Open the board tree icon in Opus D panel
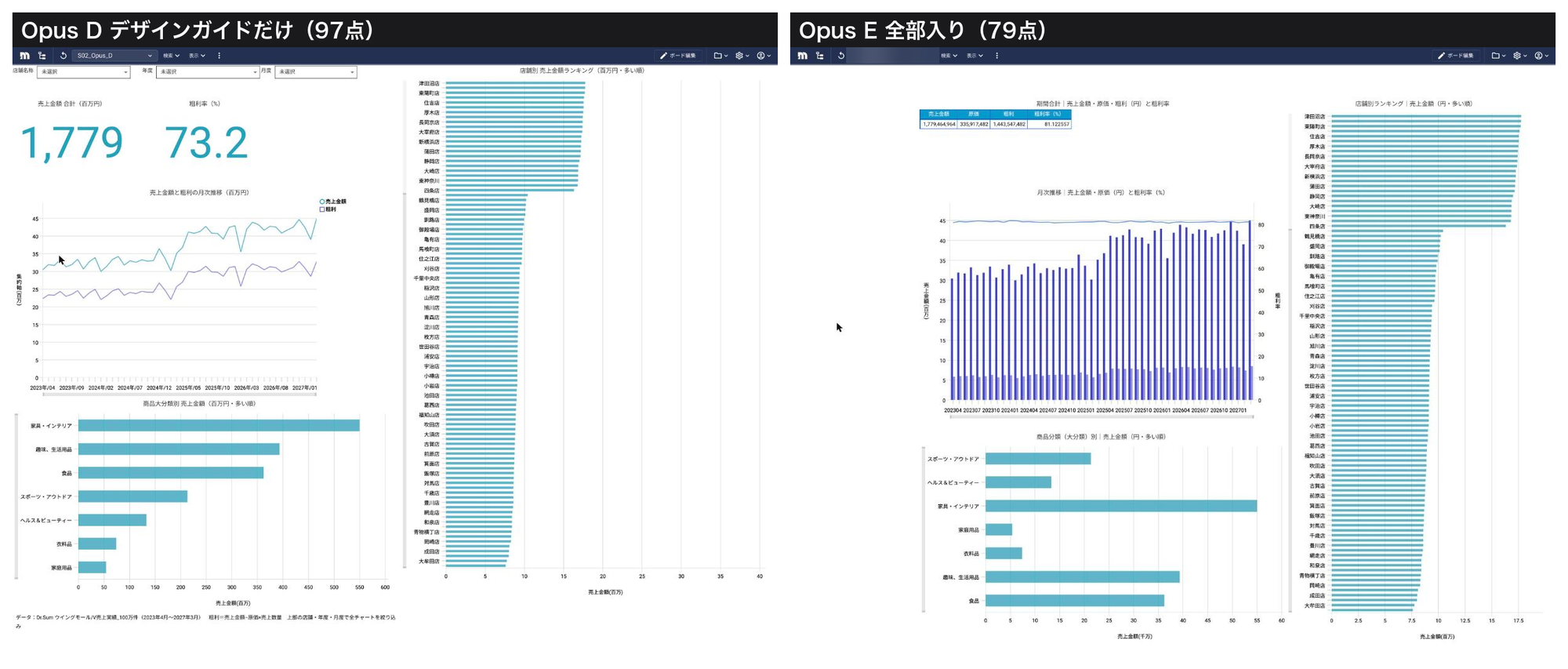The image size is (1568, 669). (x=42, y=56)
